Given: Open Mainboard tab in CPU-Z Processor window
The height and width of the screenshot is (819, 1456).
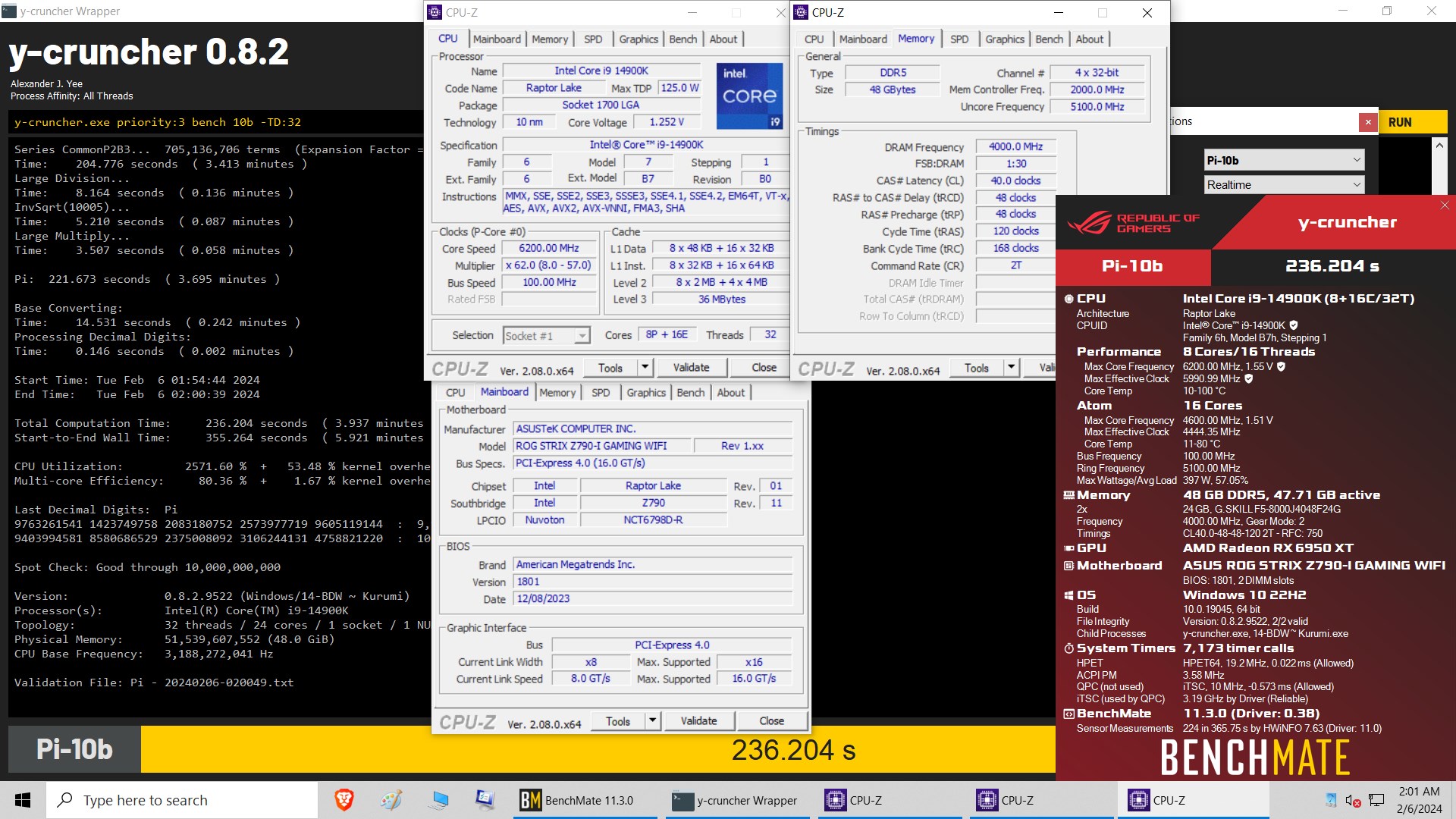Looking at the screenshot, I should click(497, 39).
